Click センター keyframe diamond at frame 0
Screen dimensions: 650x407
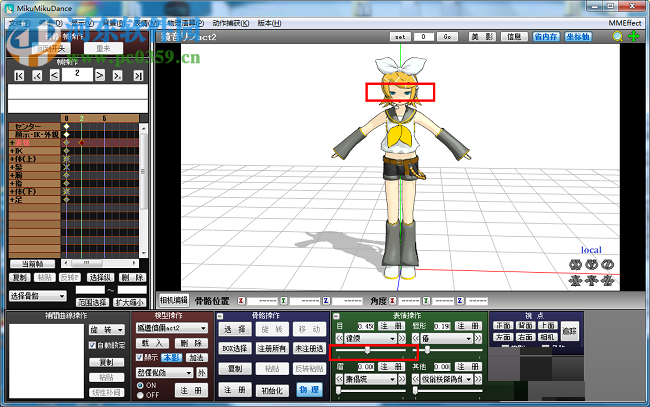(66, 126)
